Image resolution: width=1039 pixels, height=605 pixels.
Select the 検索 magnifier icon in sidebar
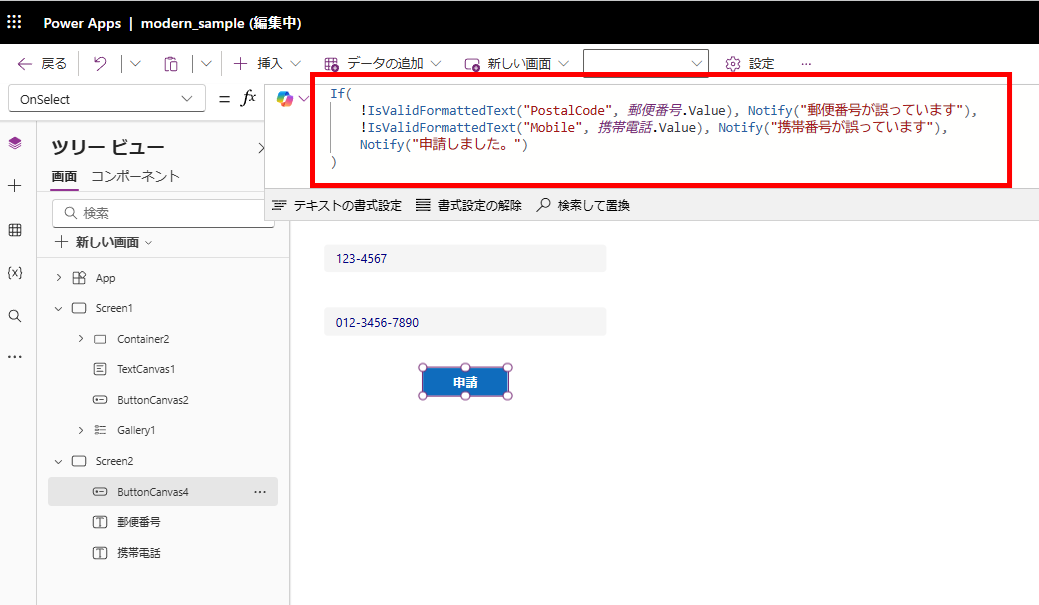pos(14,315)
